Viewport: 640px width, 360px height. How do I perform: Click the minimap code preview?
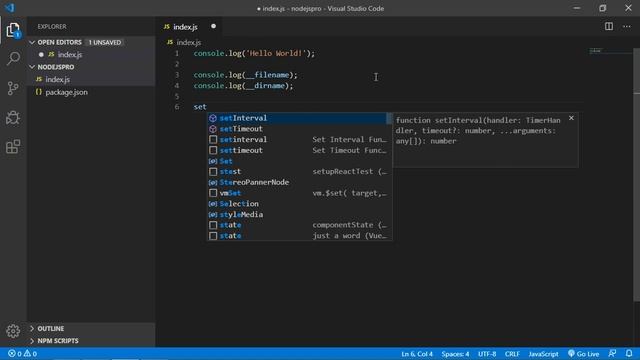coord(595,51)
